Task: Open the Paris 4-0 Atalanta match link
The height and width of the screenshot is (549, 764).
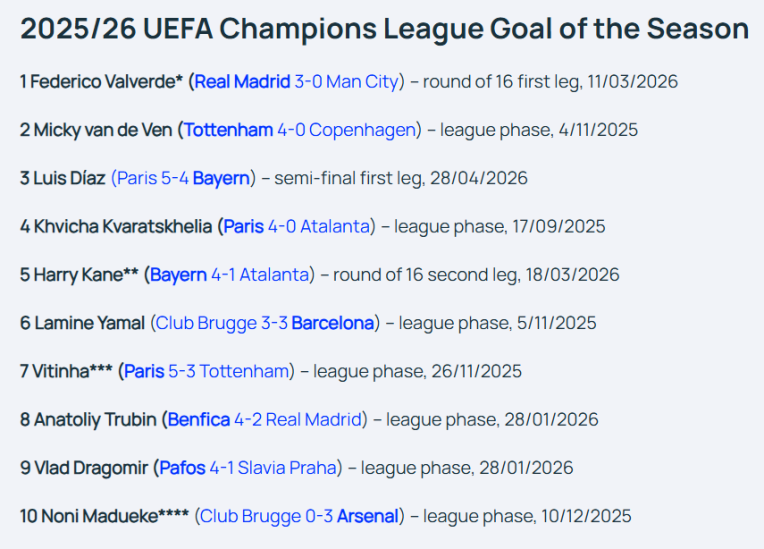Action: pyautogui.click(x=297, y=227)
